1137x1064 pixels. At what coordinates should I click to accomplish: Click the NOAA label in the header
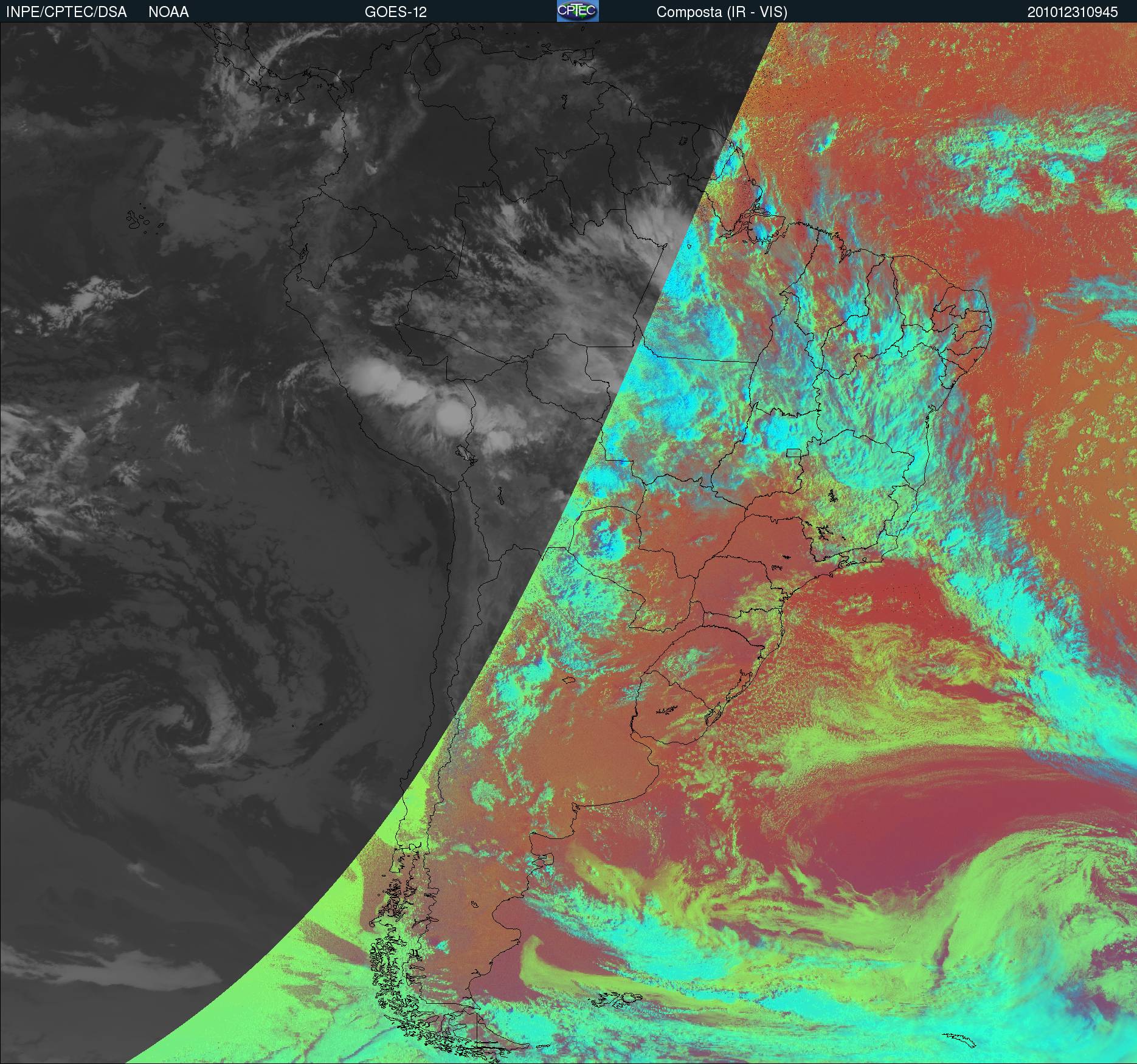click(168, 12)
